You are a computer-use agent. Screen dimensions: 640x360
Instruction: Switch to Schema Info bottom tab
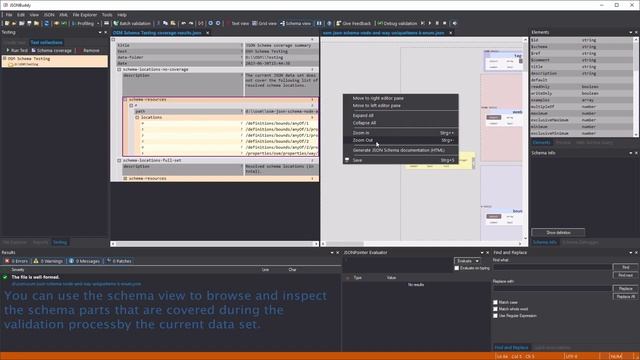coord(544,242)
